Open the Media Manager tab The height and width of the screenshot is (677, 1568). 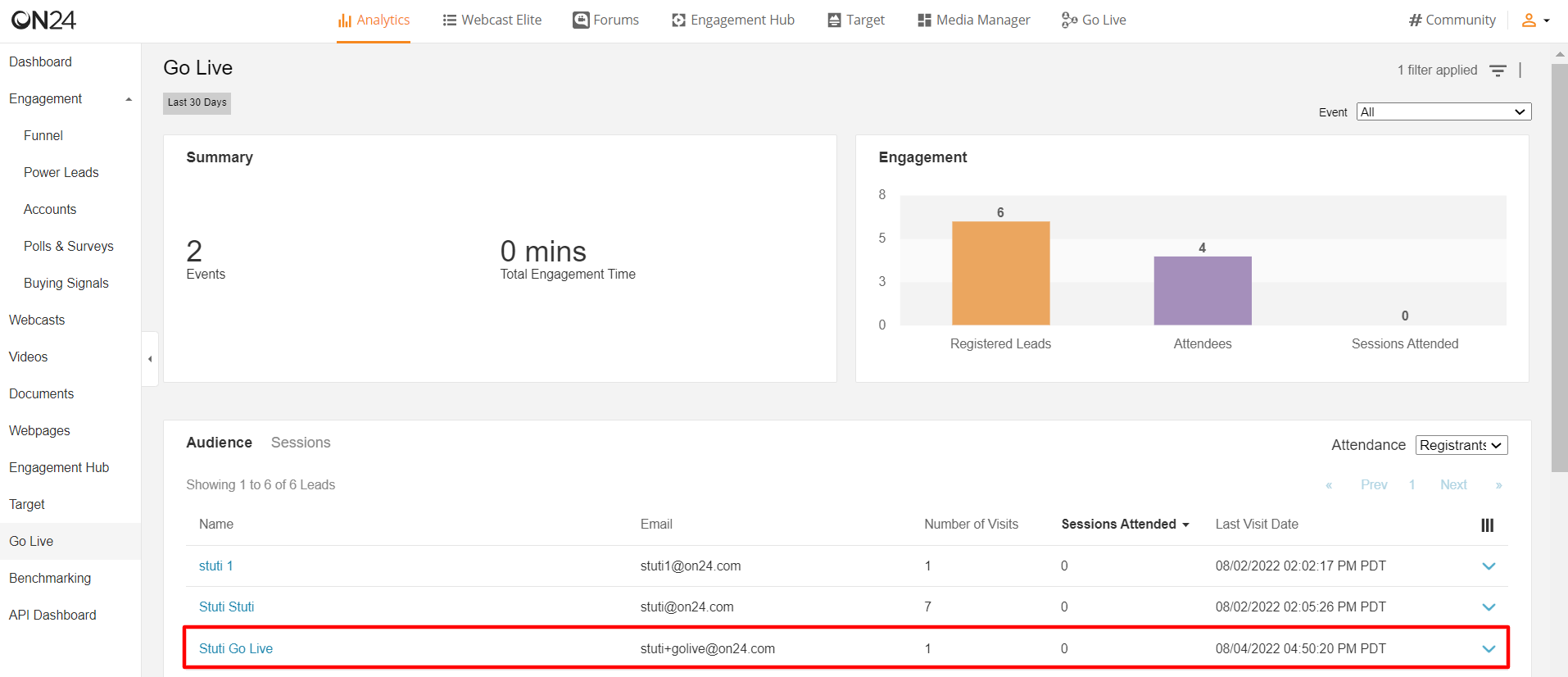pos(974,20)
